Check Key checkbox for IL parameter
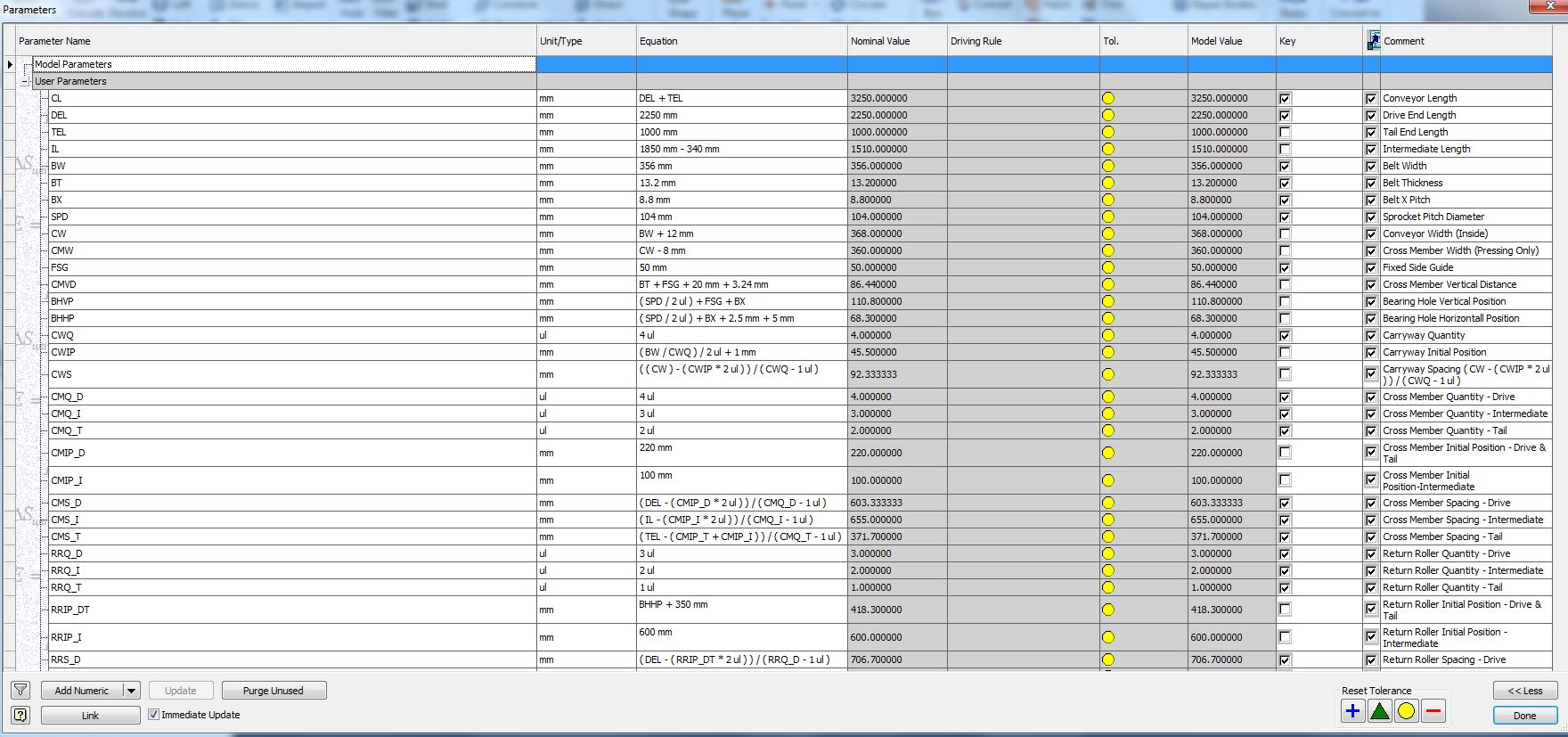 (1284, 149)
